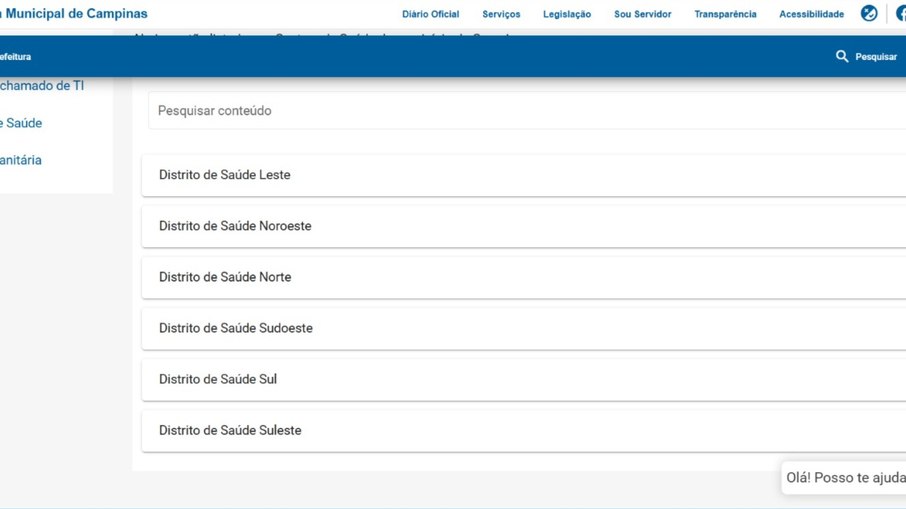Open the Transparência menu
This screenshot has width=906, height=509.
725,14
